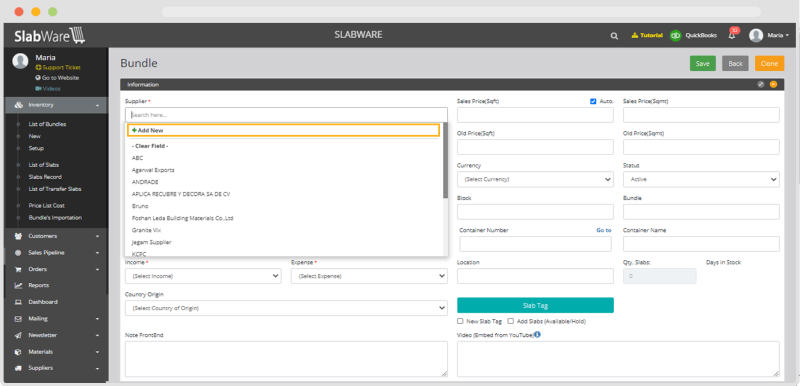Open the Videos link under Maria
The image size is (800, 386).
tap(47, 89)
